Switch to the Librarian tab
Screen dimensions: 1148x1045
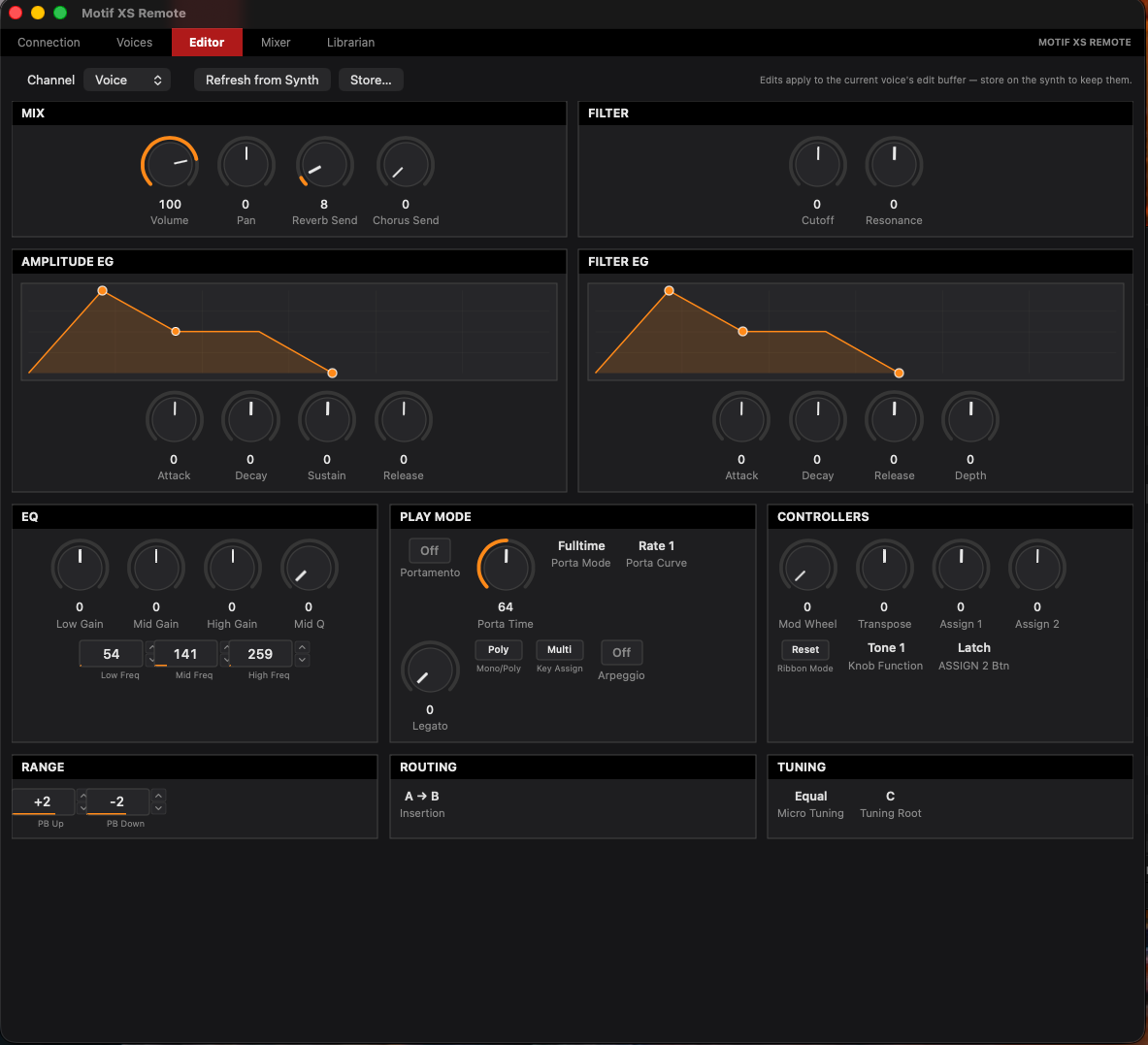(x=350, y=43)
